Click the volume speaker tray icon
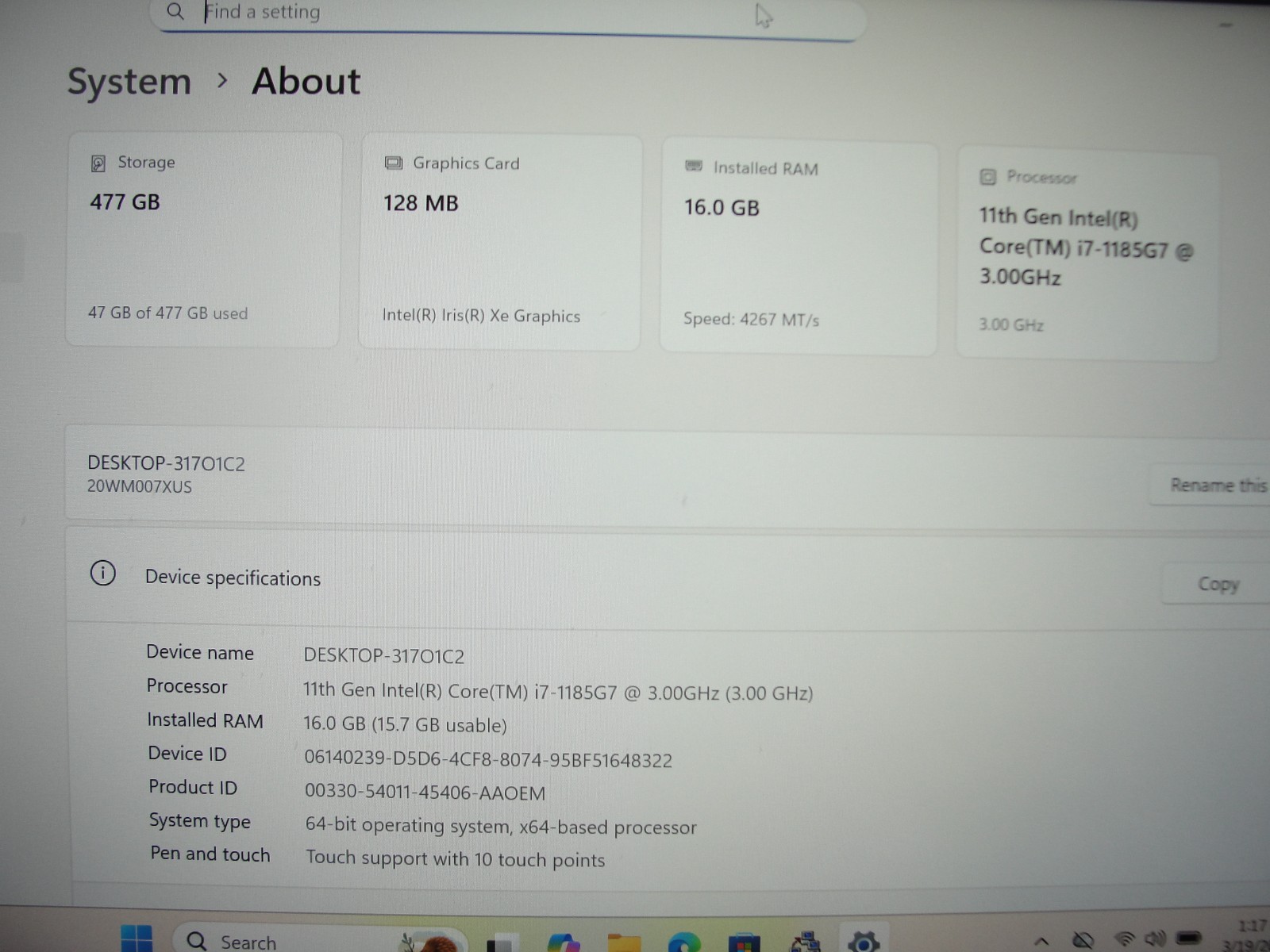The width and height of the screenshot is (1270, 952). 1155,939
